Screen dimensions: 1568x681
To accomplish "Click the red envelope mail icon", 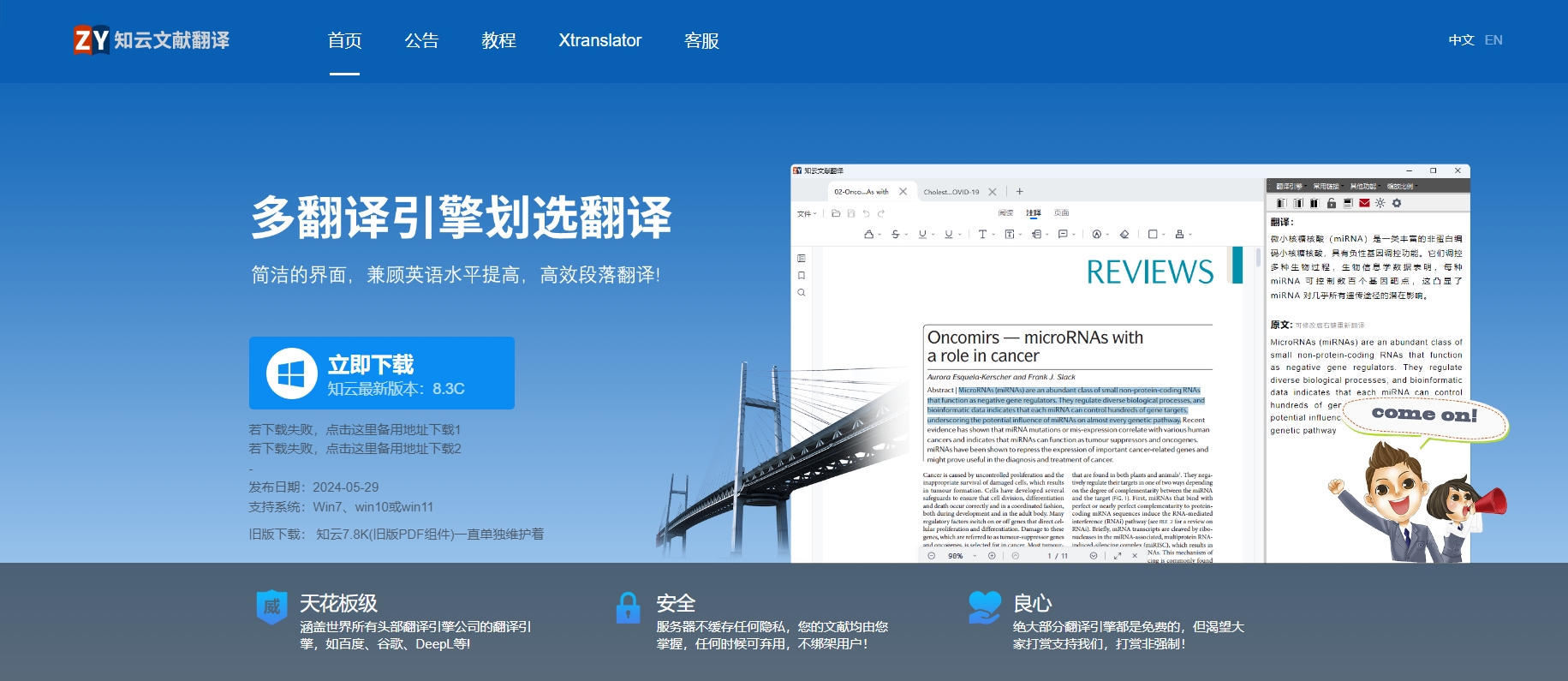I will pos(1364,203).
